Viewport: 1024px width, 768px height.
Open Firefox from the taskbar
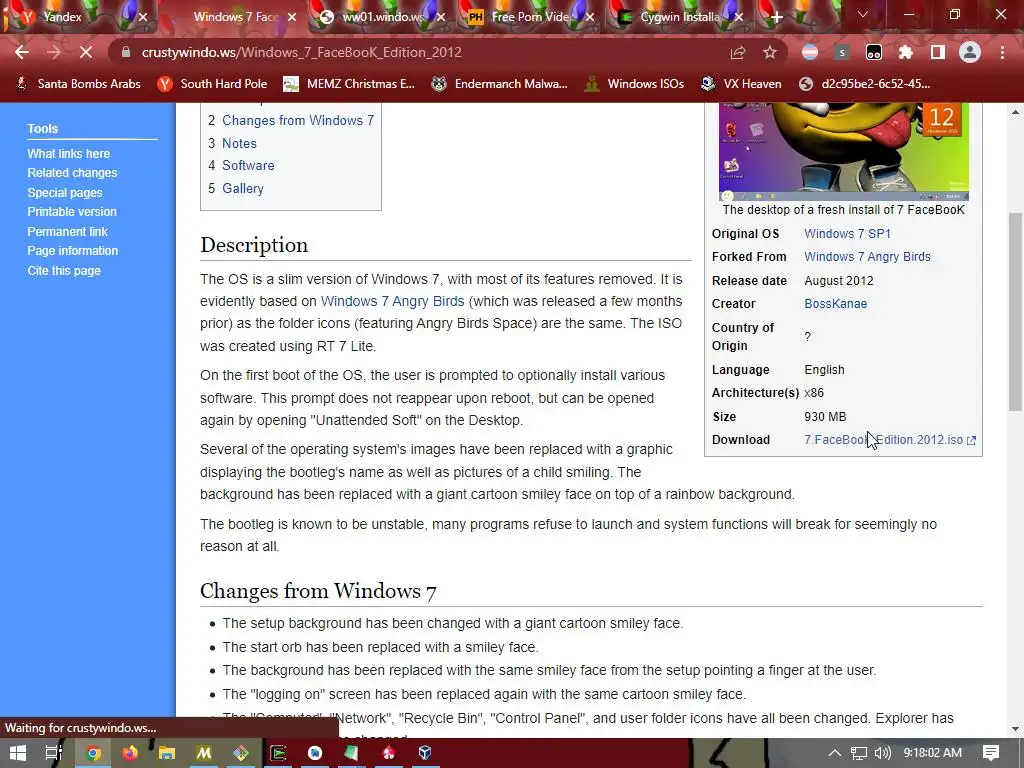(x=130, y=753)
